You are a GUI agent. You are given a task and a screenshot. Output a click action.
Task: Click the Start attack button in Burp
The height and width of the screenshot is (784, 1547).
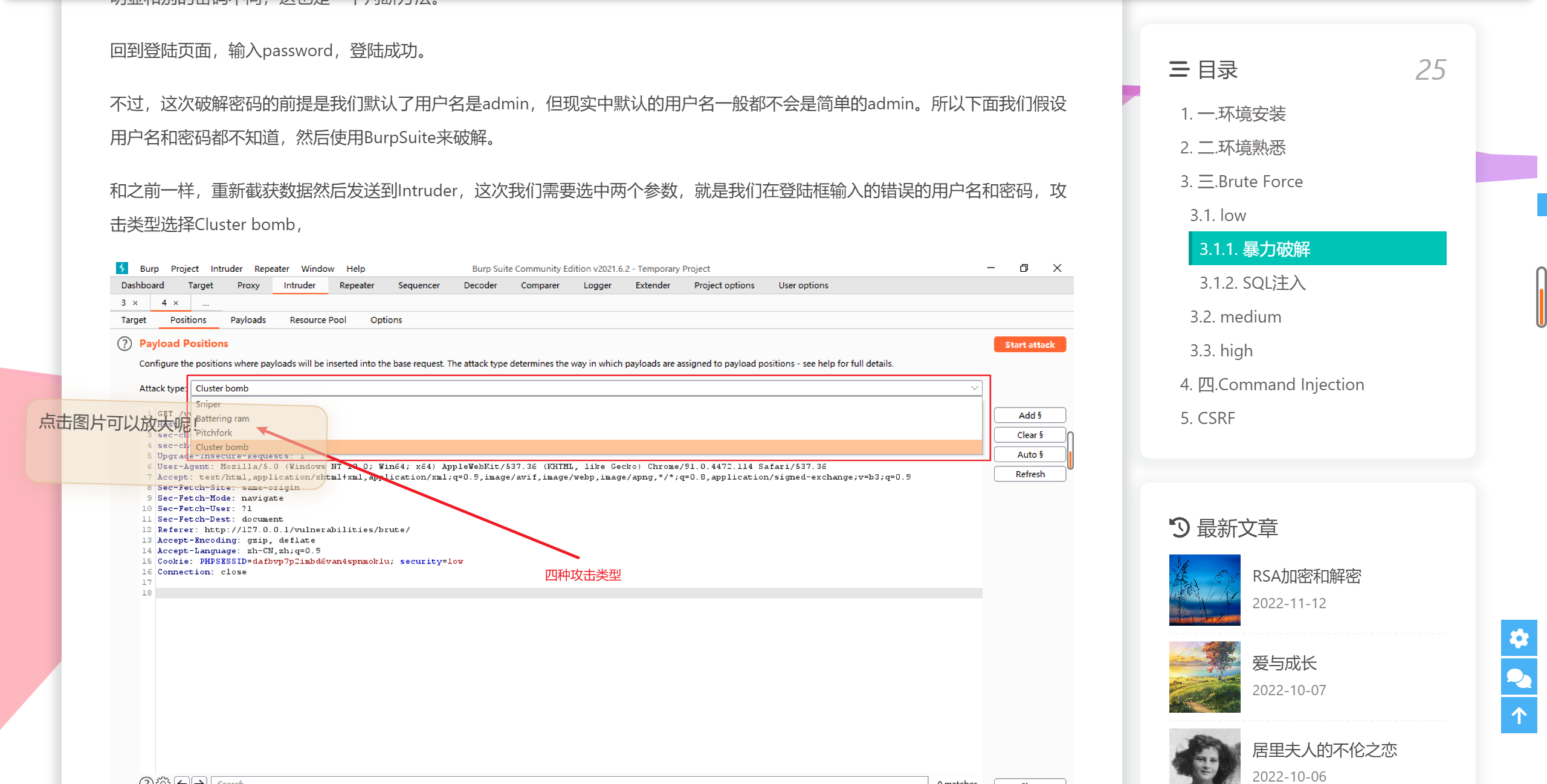coord(1030,344)
